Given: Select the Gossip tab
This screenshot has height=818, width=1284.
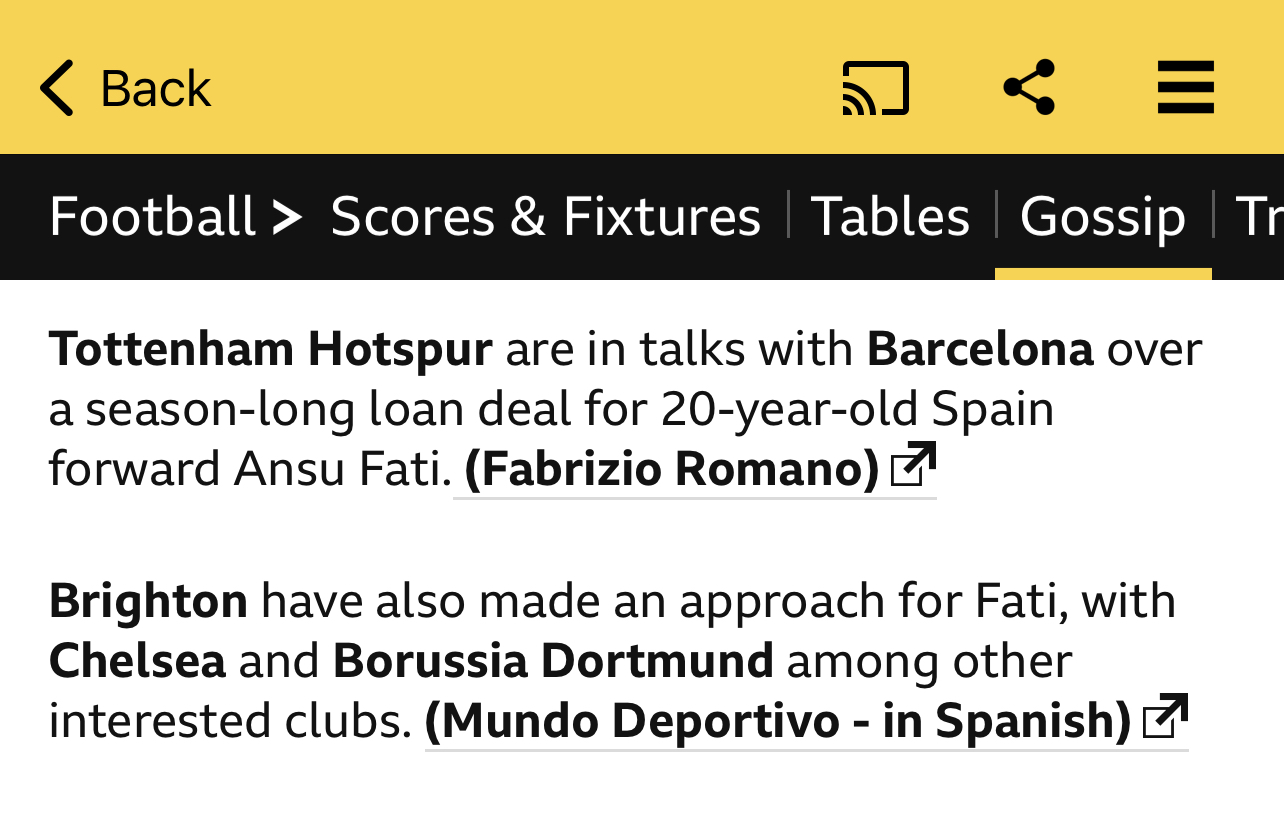Looking at the screenshot, I should click(x=1103, y=217).
